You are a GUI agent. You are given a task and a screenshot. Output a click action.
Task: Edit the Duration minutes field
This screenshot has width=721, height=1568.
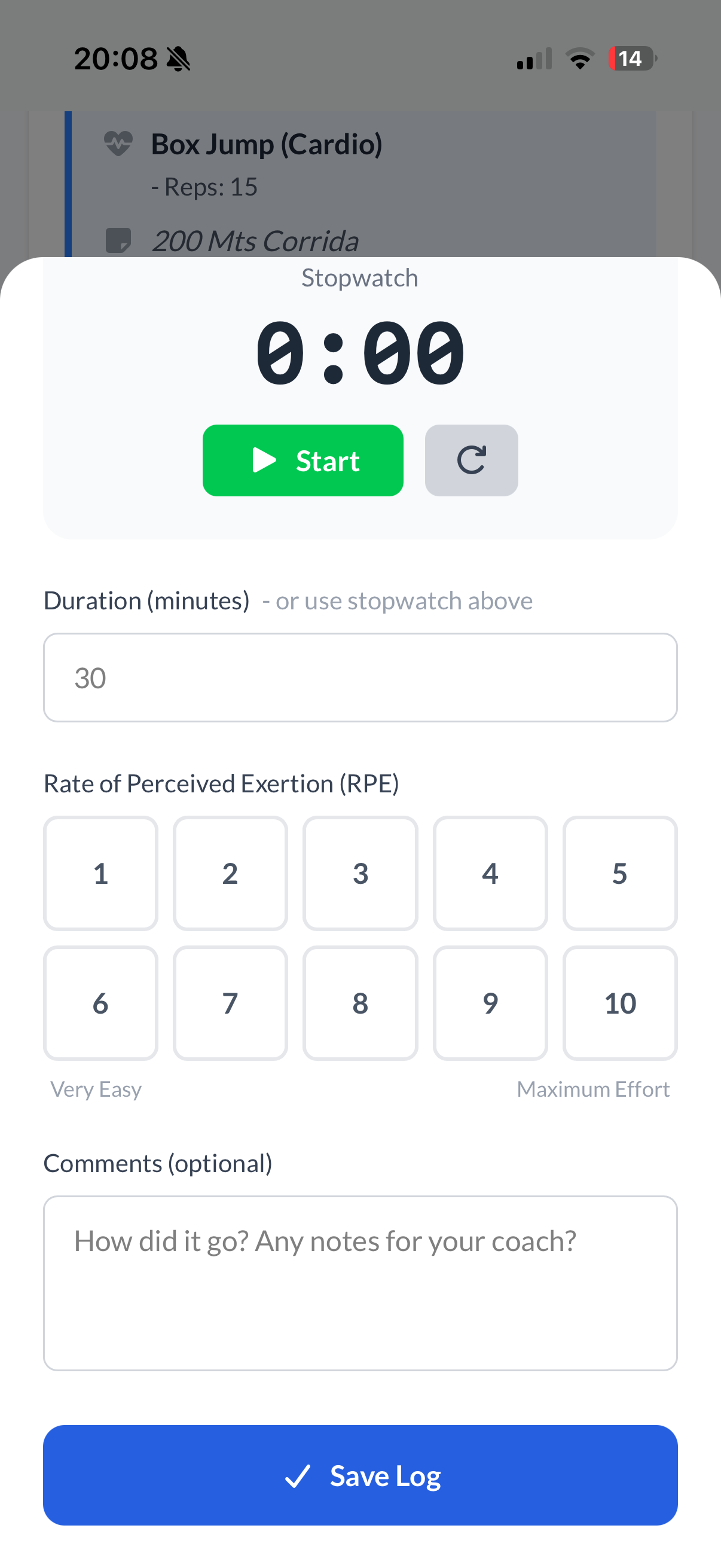(x=360, y=677)
